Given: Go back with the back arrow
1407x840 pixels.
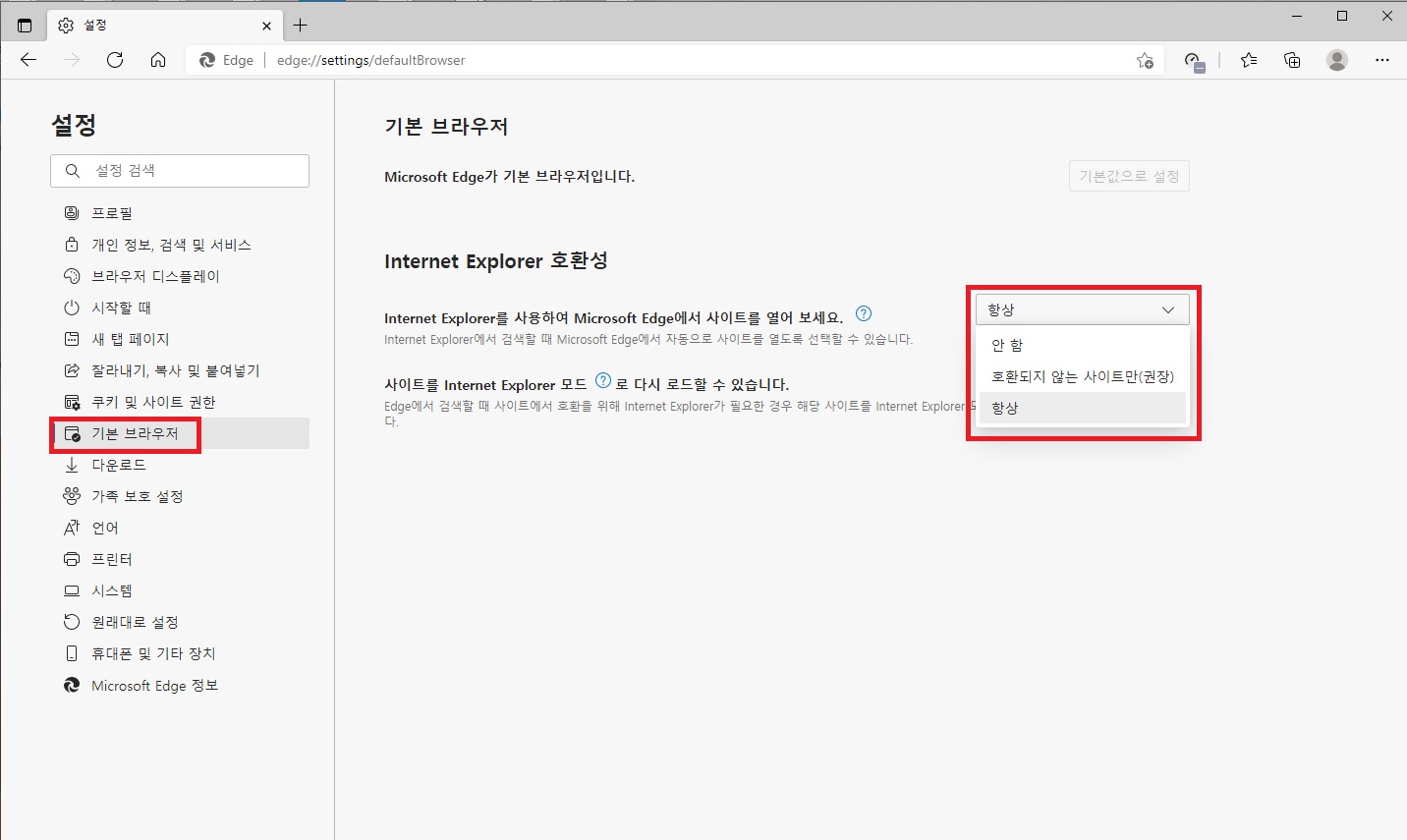Looking at the screenshot, I should point(28,60).
